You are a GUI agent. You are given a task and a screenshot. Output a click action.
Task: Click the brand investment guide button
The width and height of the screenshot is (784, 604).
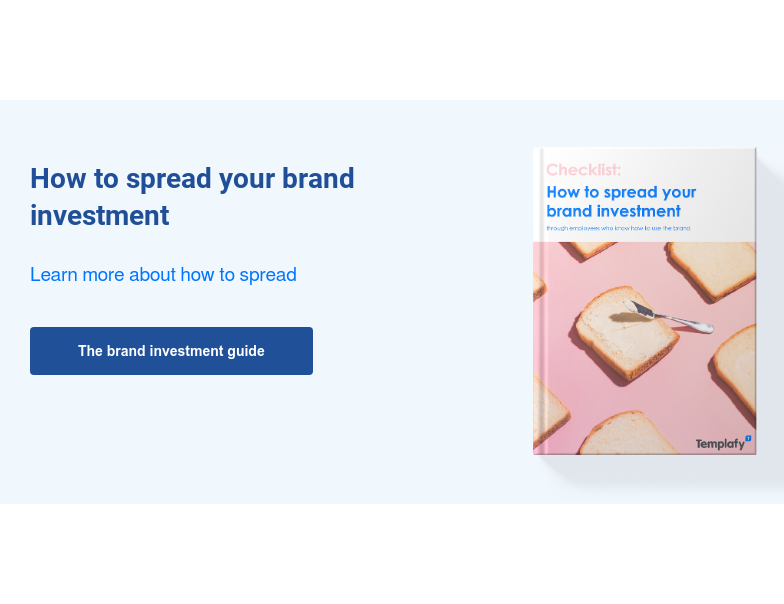[x=171, y=351]
